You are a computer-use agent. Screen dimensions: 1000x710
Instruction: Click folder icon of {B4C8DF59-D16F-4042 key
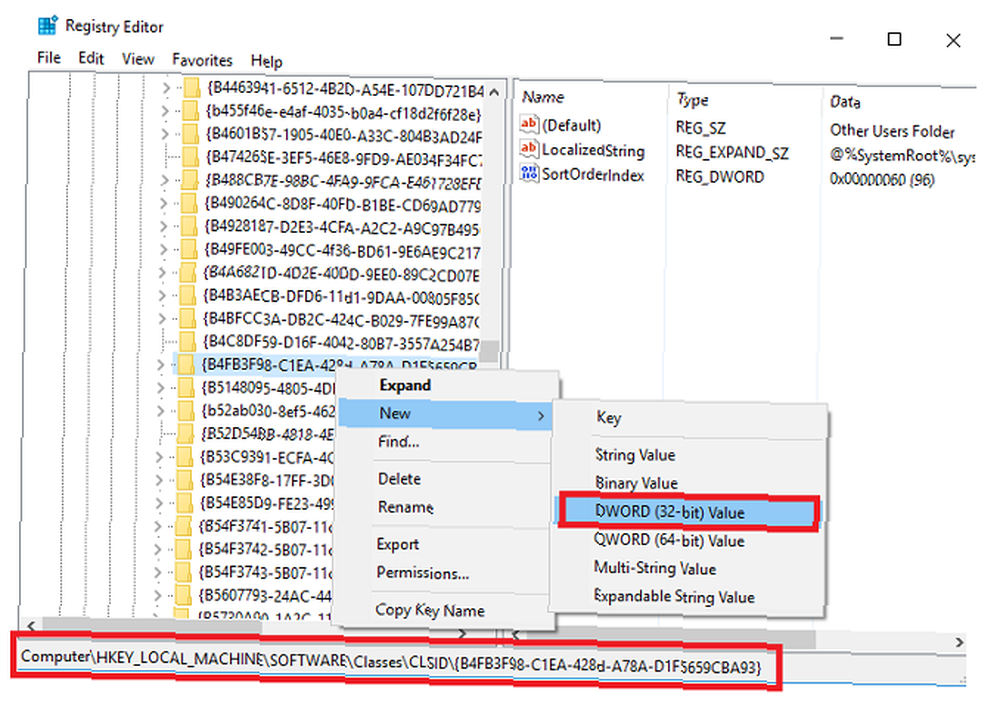(x=188, y=341)
